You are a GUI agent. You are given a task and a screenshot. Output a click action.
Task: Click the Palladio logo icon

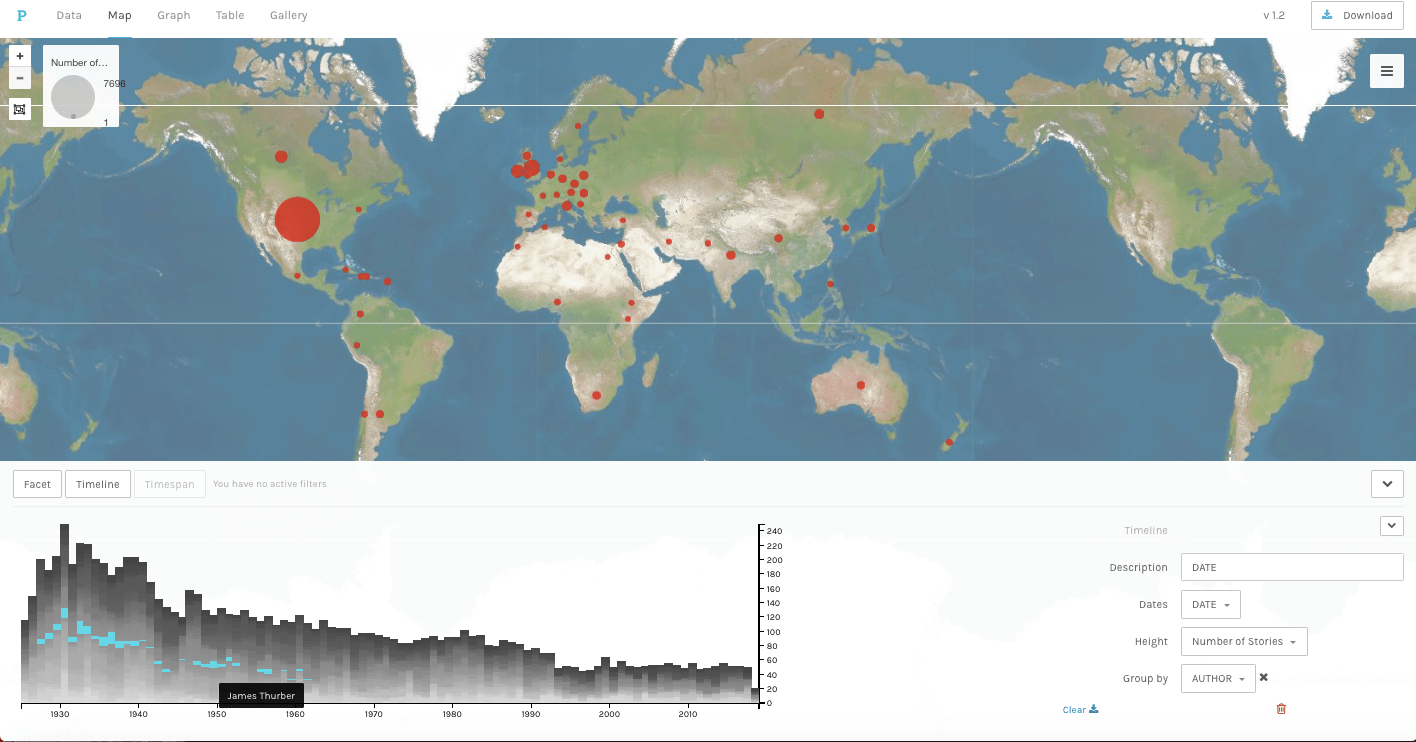(x=21, y=15)
